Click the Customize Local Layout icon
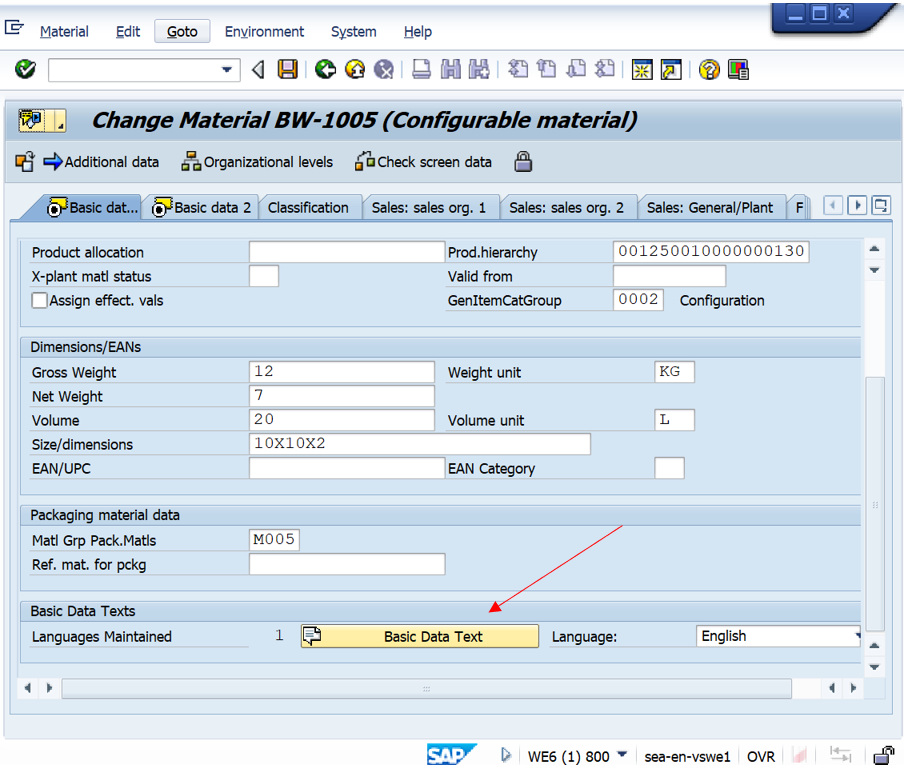Viewport: 904px width, 769px height. tap(739, 69)
